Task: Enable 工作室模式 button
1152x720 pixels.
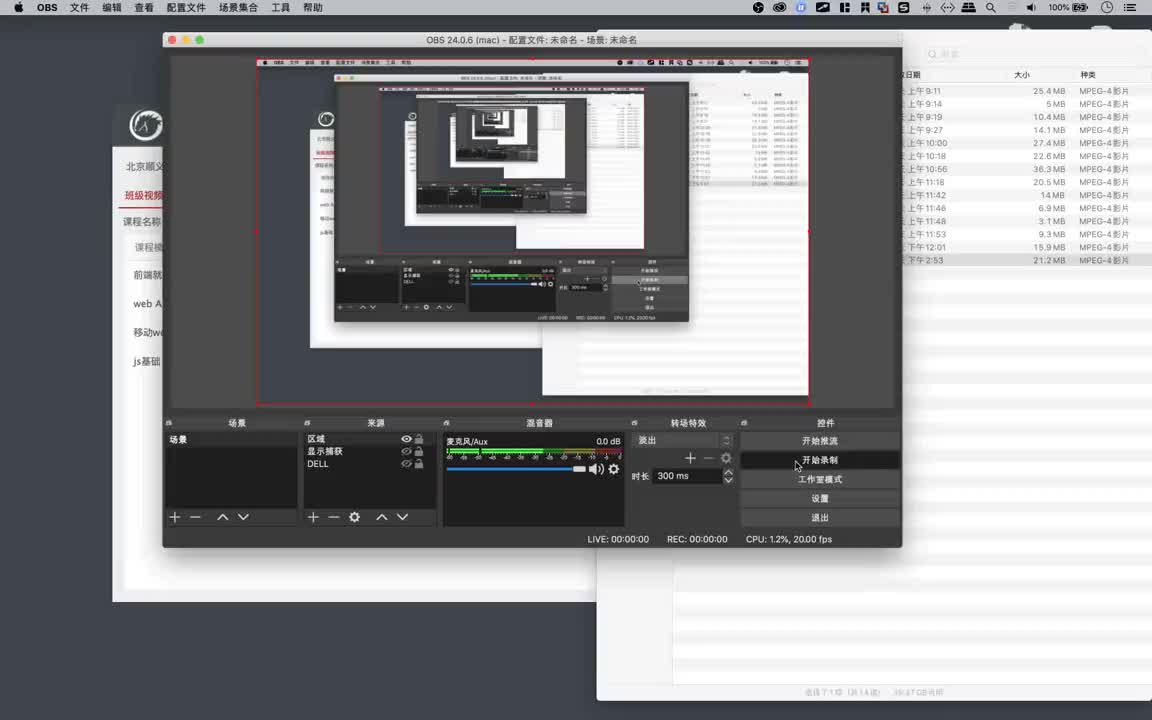Action: 819,479
